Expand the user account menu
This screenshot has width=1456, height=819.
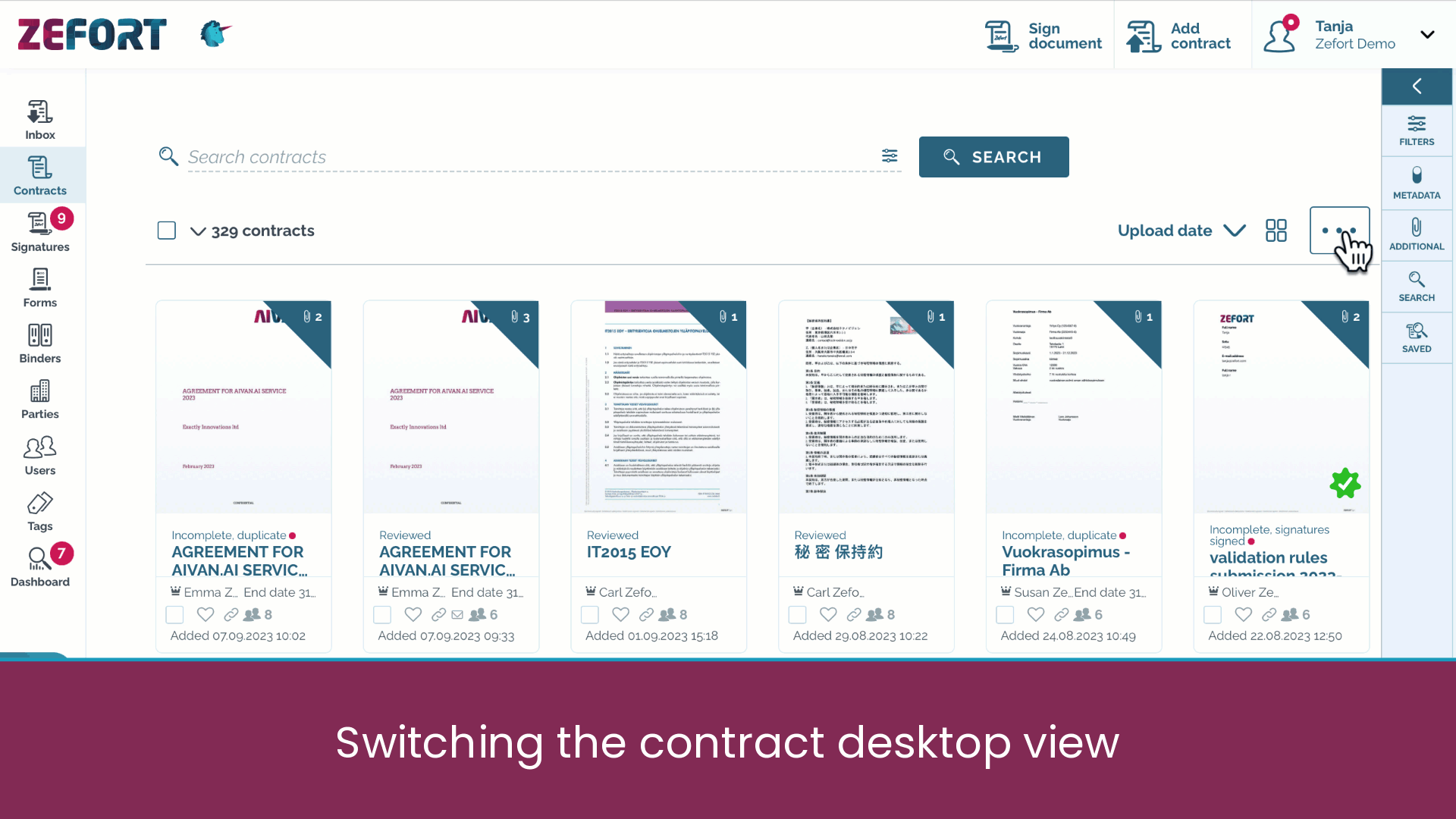click(x=1429, y=34)
